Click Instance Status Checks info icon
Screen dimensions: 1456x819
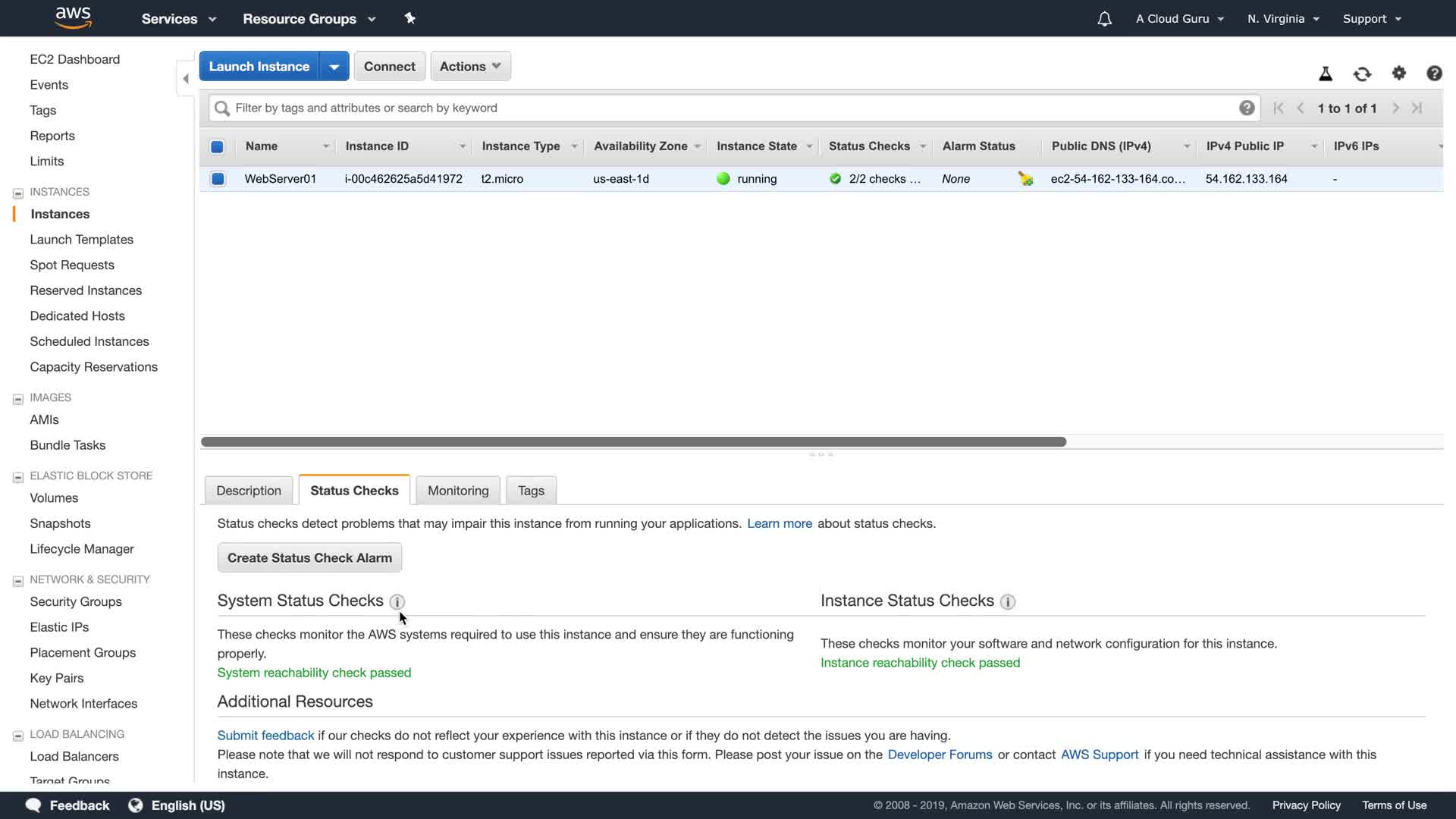click(x=1007, y=601)
